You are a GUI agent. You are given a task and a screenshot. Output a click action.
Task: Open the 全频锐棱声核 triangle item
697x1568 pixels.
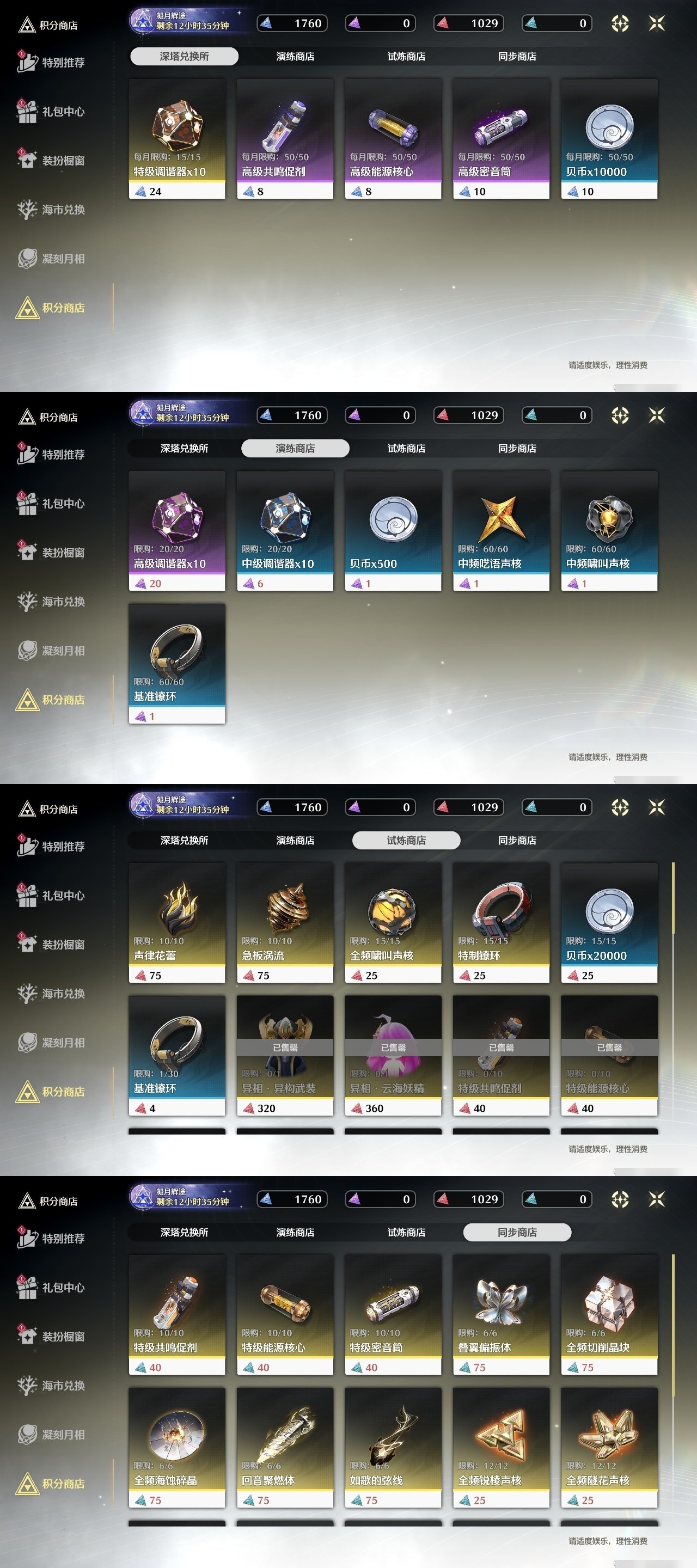pos(501,1448)
